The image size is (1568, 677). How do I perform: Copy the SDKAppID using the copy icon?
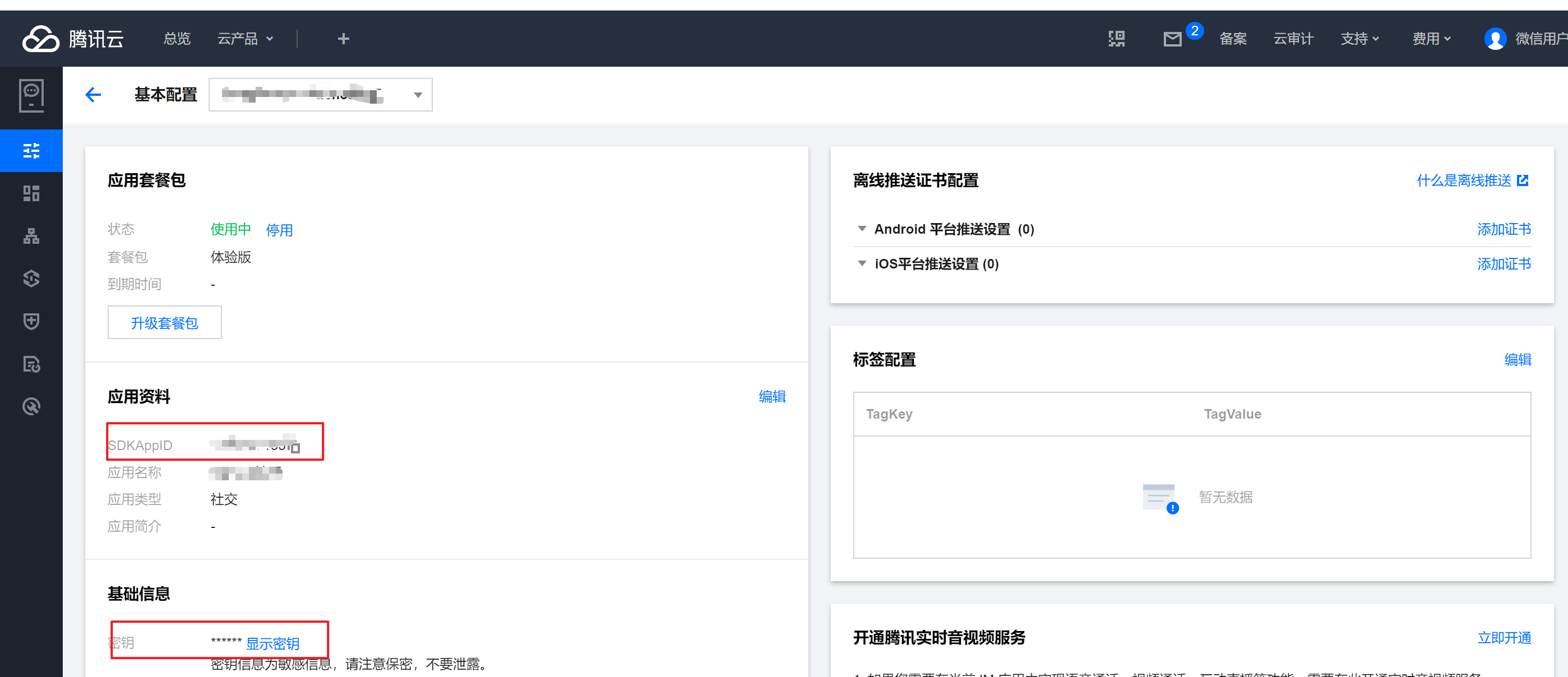click(295, 447)
